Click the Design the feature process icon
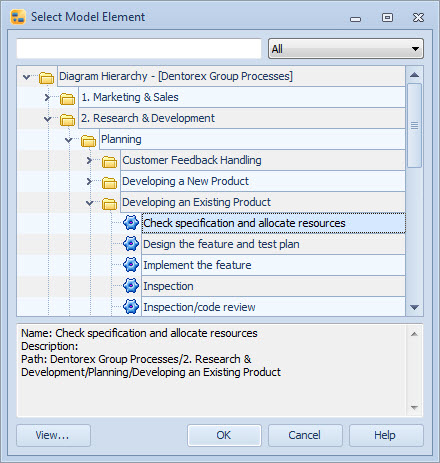Viewport: 440px width, 463px height. point(131,244)
